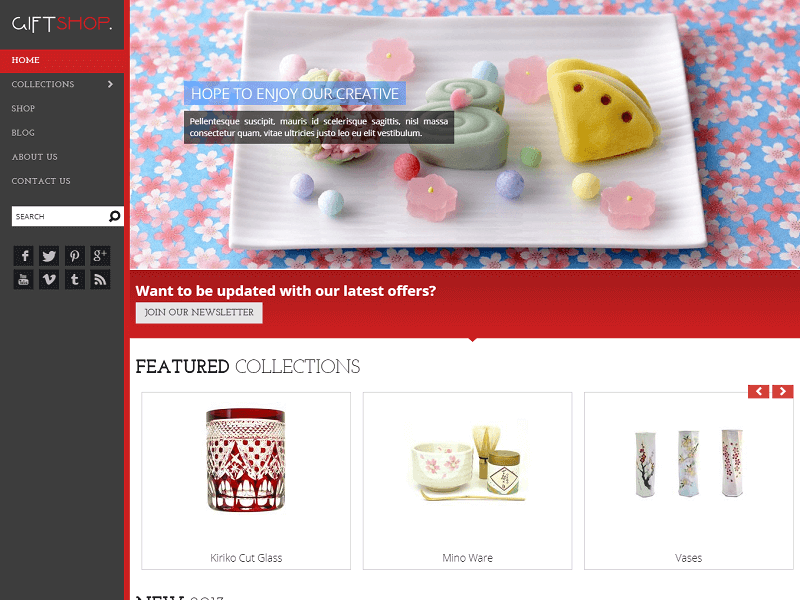Open the Tumblr social icon

[74, 280]
